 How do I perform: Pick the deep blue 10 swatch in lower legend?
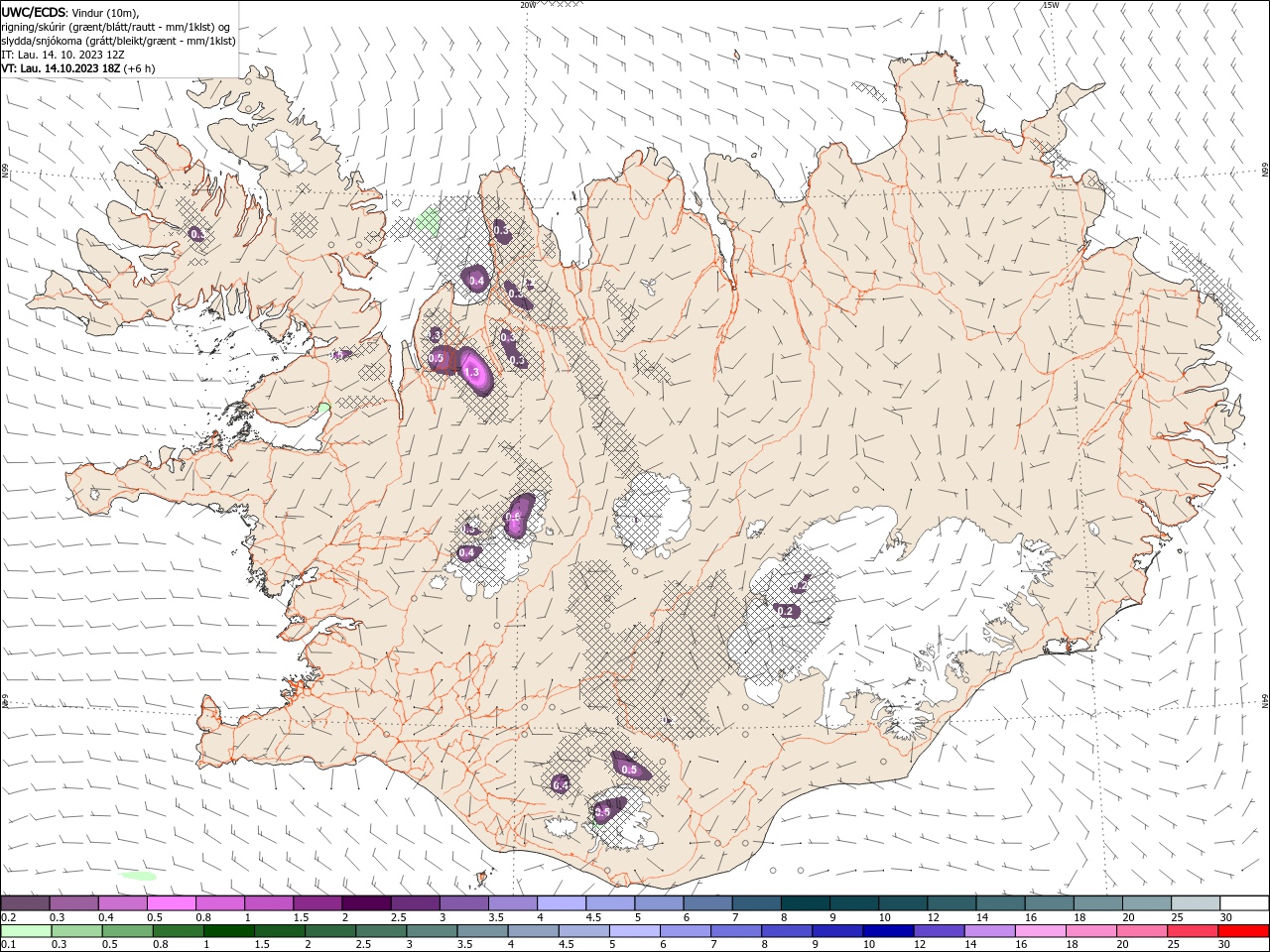[x=888, y=931]
